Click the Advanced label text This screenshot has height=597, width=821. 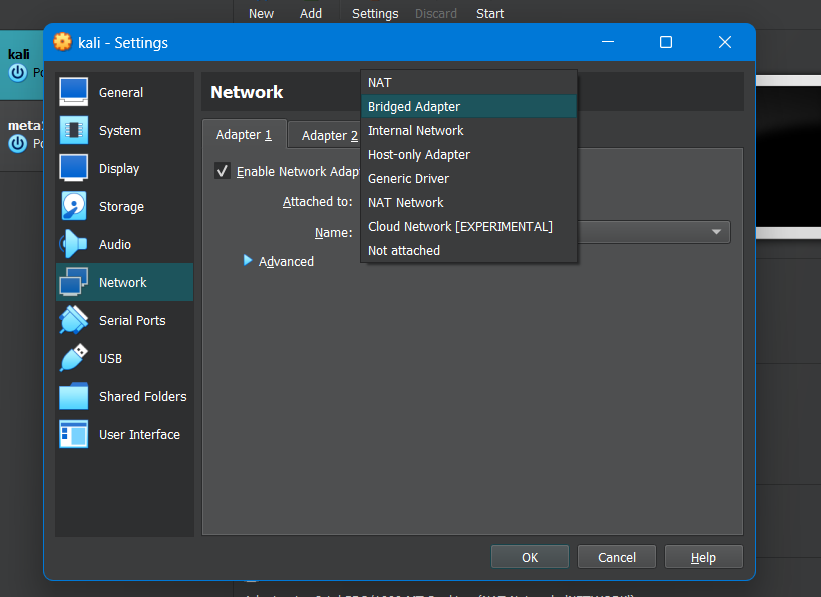286,261
